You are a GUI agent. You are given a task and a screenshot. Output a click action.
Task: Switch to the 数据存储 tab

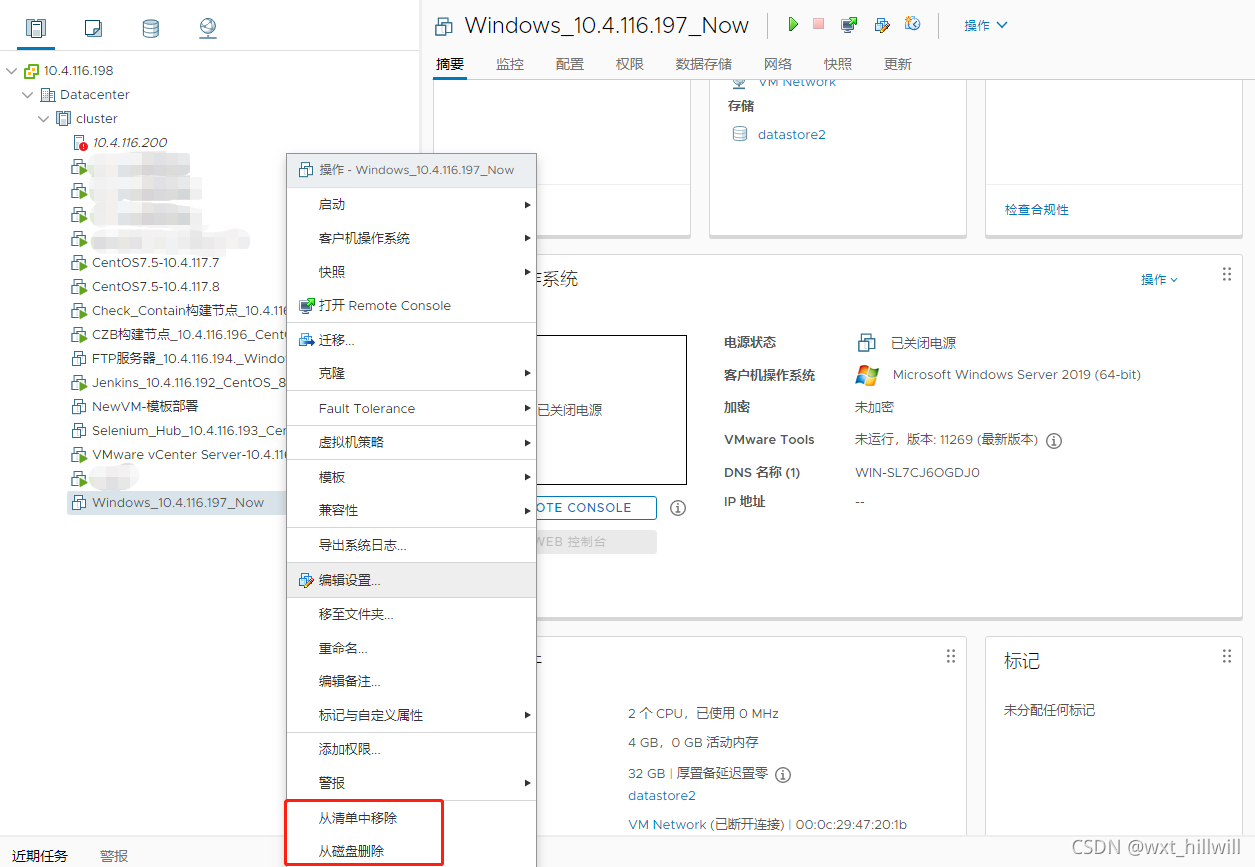pos(704,64)
